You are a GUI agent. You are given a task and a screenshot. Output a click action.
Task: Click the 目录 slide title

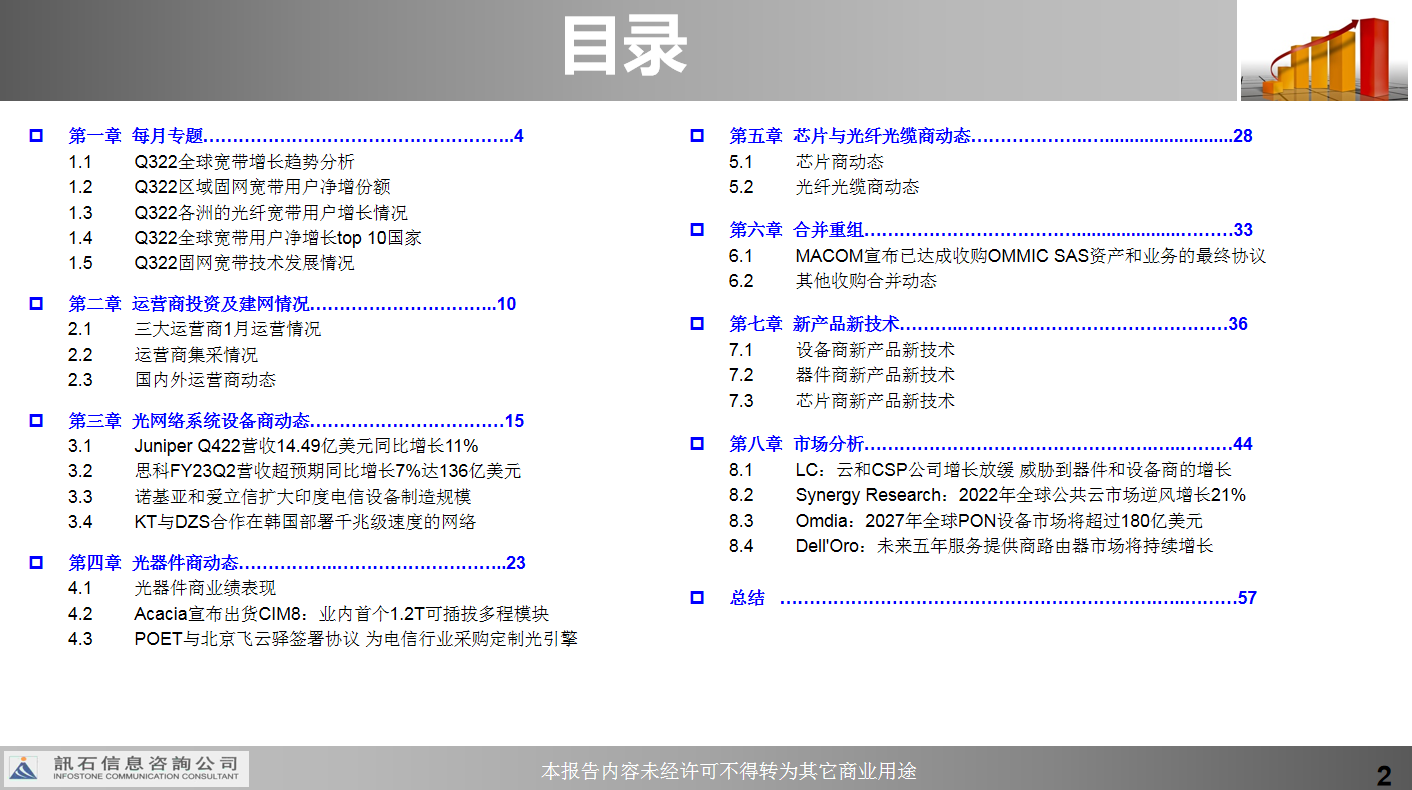[623, 47]
